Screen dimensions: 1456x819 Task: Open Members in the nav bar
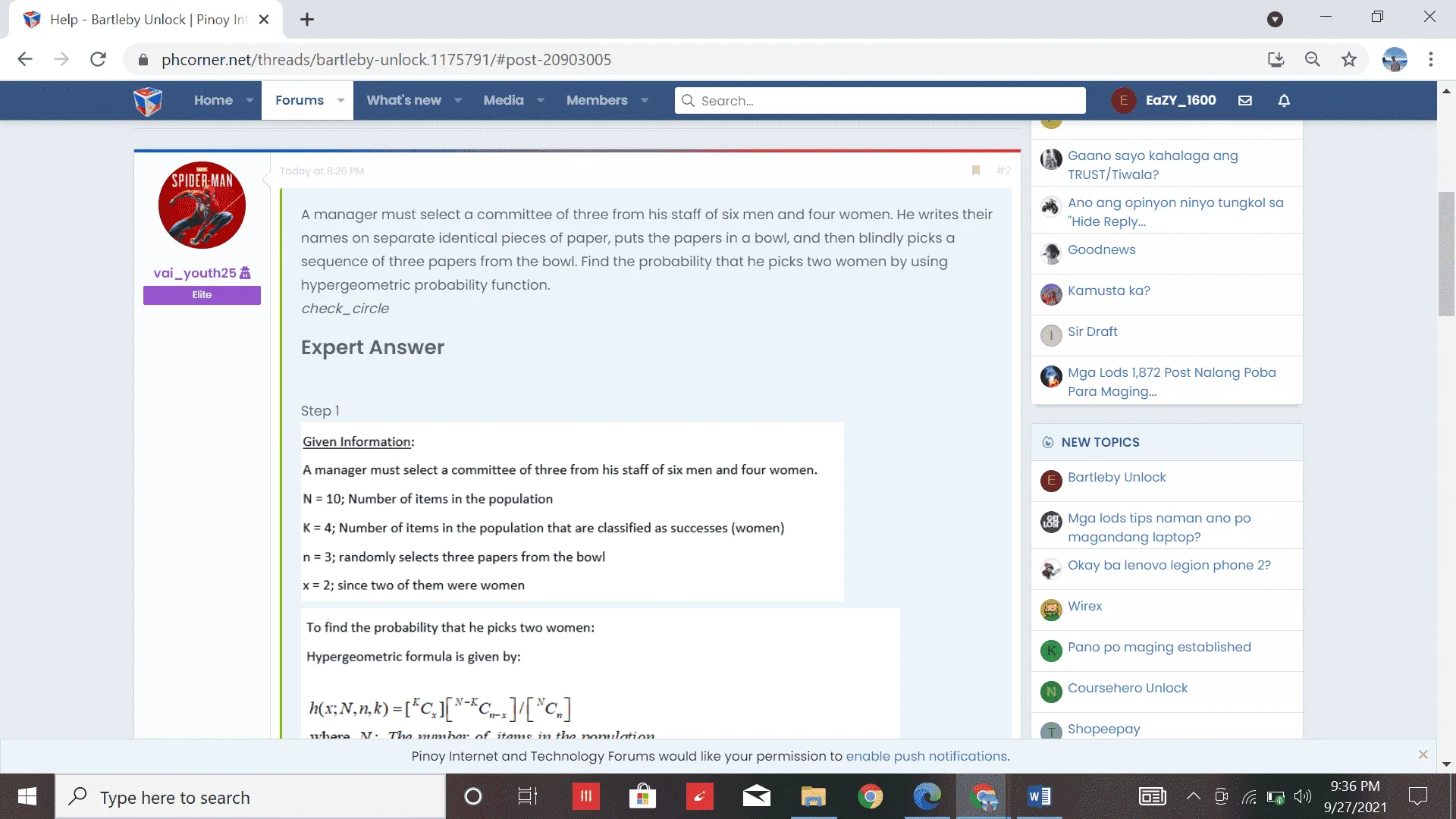pyautogui.click(x=597, y=100)
